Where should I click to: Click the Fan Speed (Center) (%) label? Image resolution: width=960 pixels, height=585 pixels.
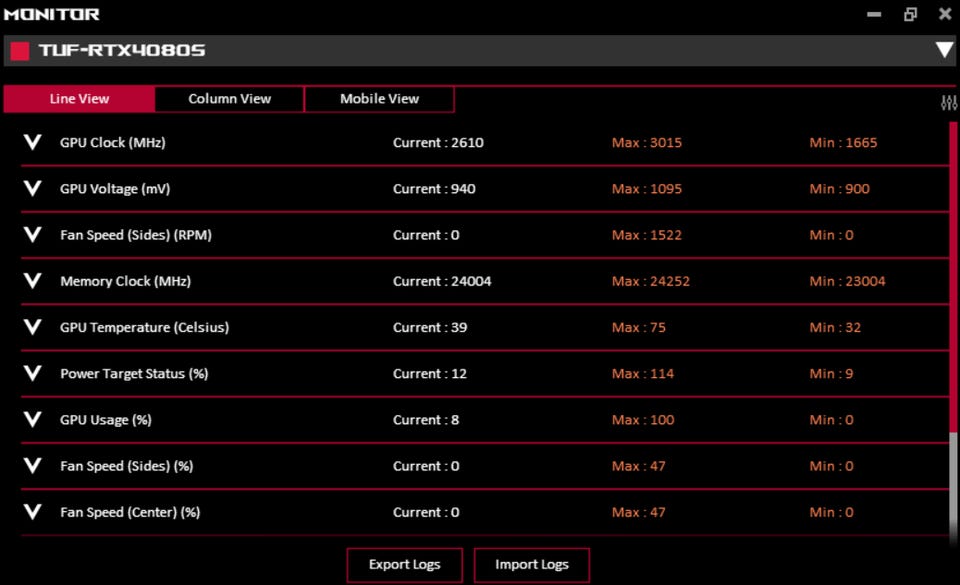point(130,512)
